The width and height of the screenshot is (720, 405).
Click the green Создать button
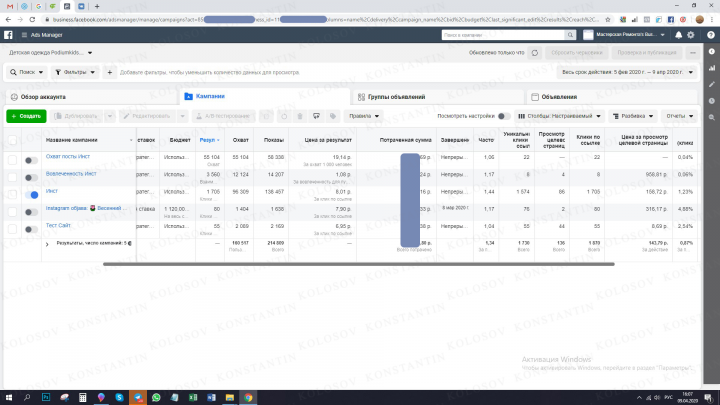click(26, 116)
